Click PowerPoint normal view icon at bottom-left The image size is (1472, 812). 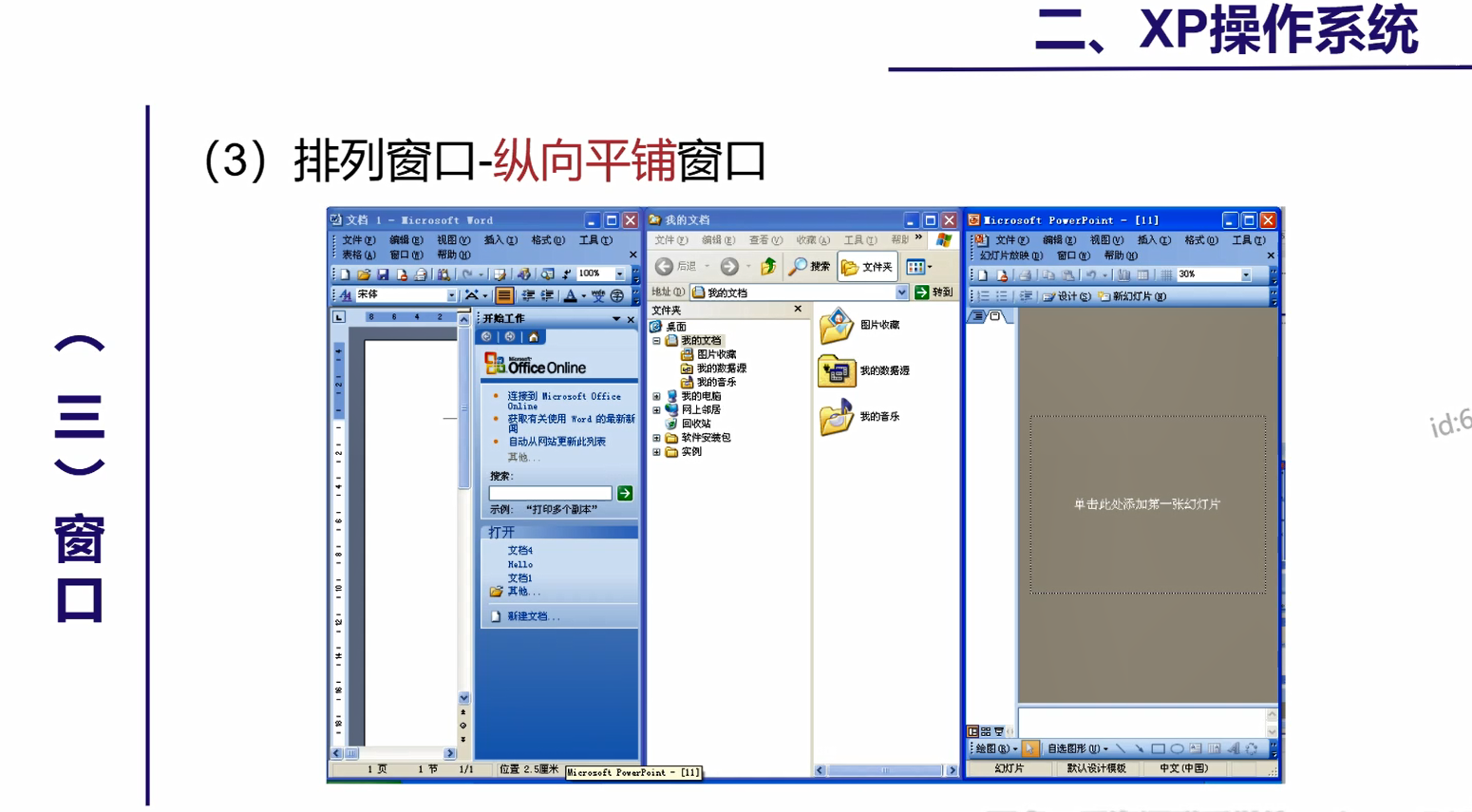(x=973, y=731)
